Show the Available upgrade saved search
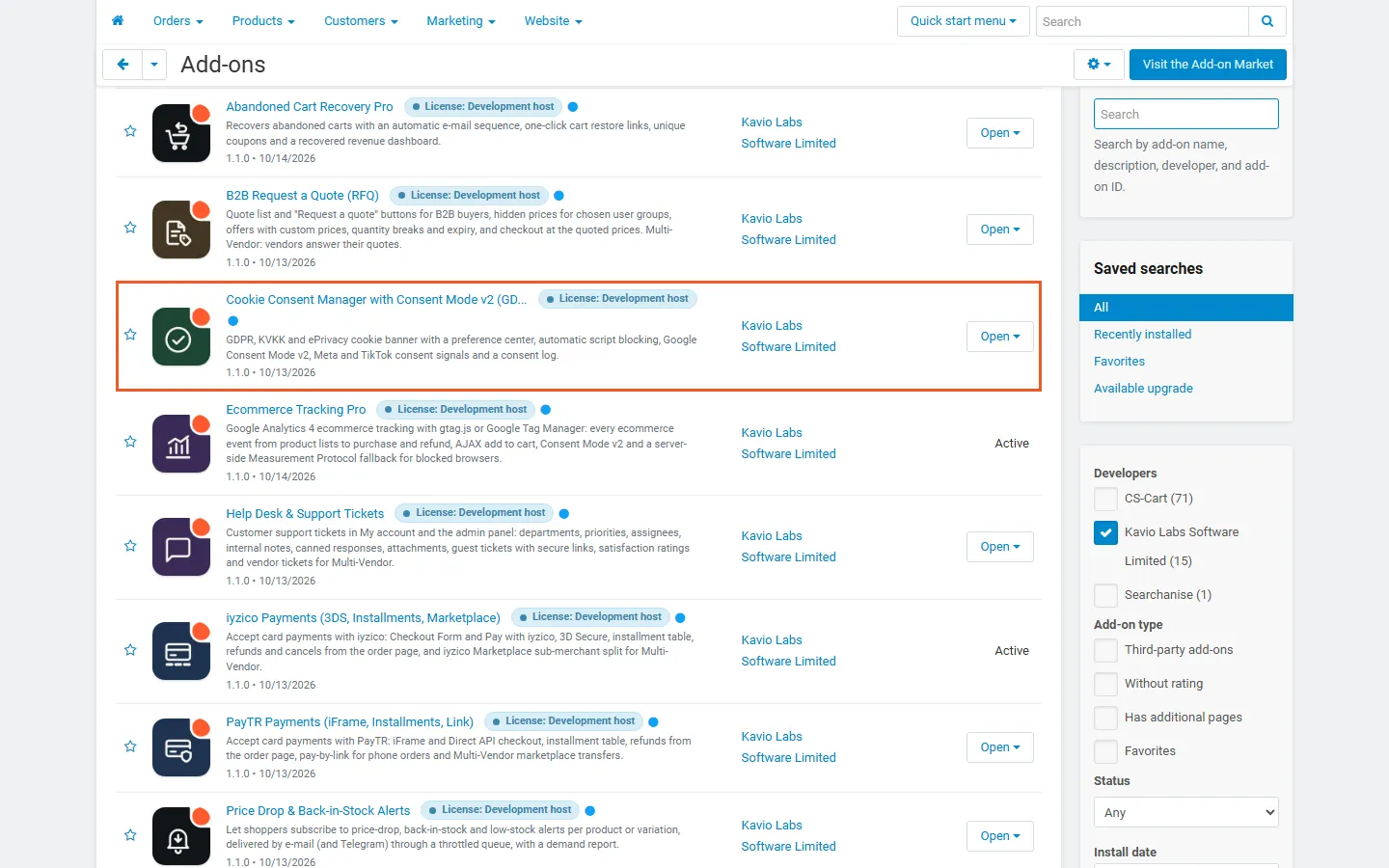The height and width of the screenshot is (868, 1389). [1143, 389]
